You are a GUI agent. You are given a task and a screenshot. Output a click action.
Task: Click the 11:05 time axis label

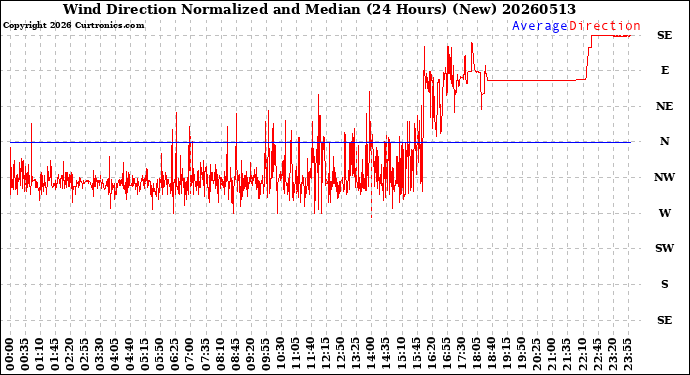click(x=295, y=354)
